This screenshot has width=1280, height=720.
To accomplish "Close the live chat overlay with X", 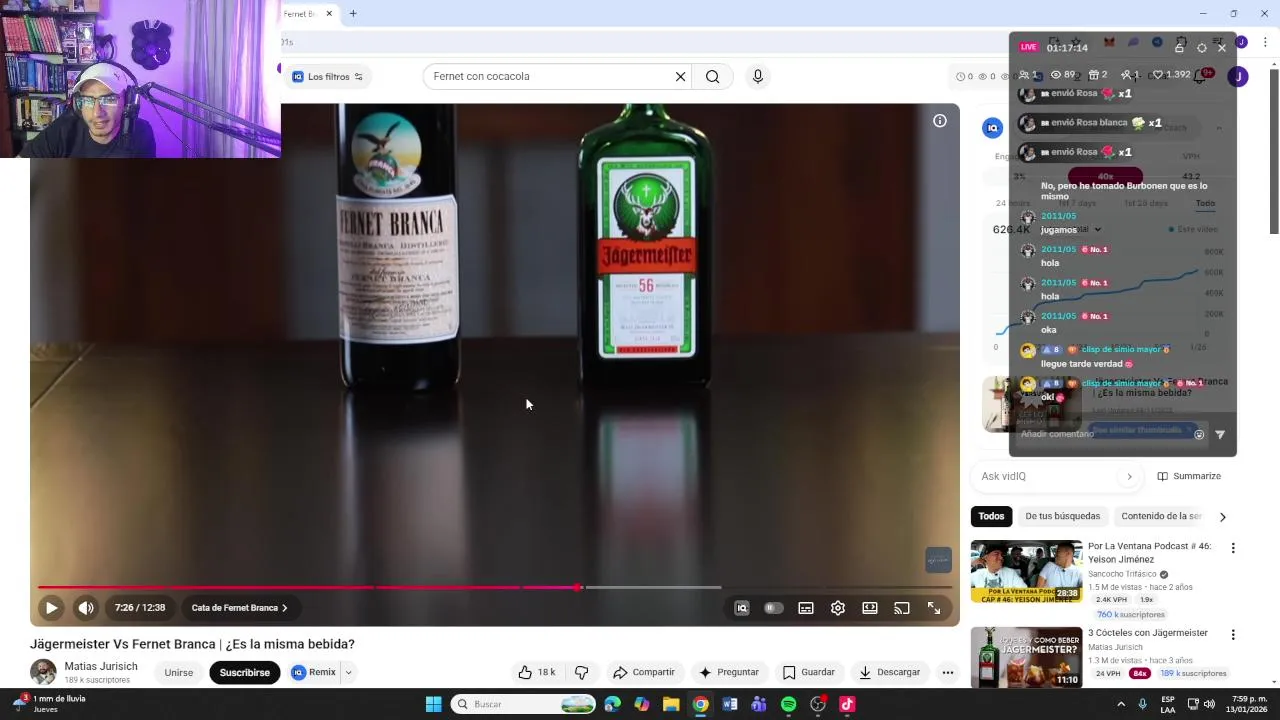I will click(x=1222, y=47).
